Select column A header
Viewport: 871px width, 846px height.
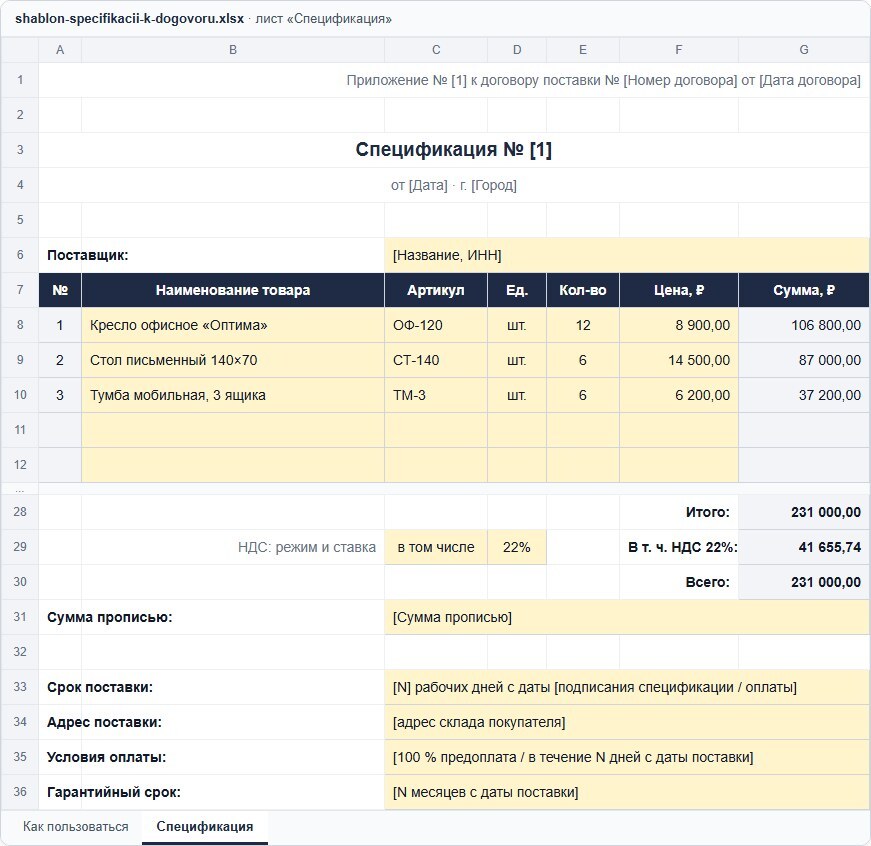(x=60, y=50)
